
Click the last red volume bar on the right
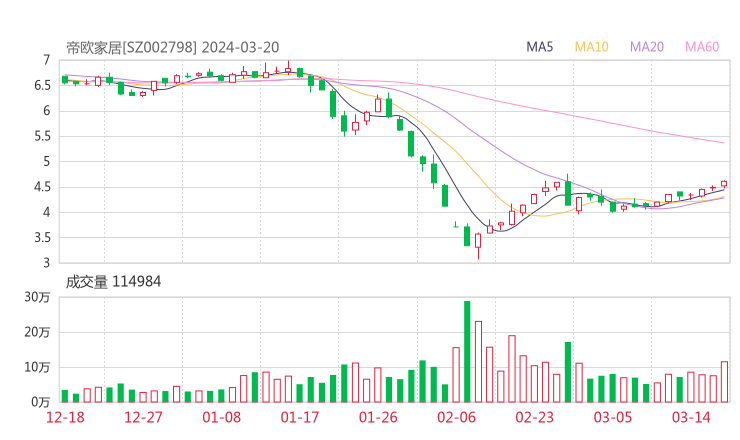click(x=724, y=382)
